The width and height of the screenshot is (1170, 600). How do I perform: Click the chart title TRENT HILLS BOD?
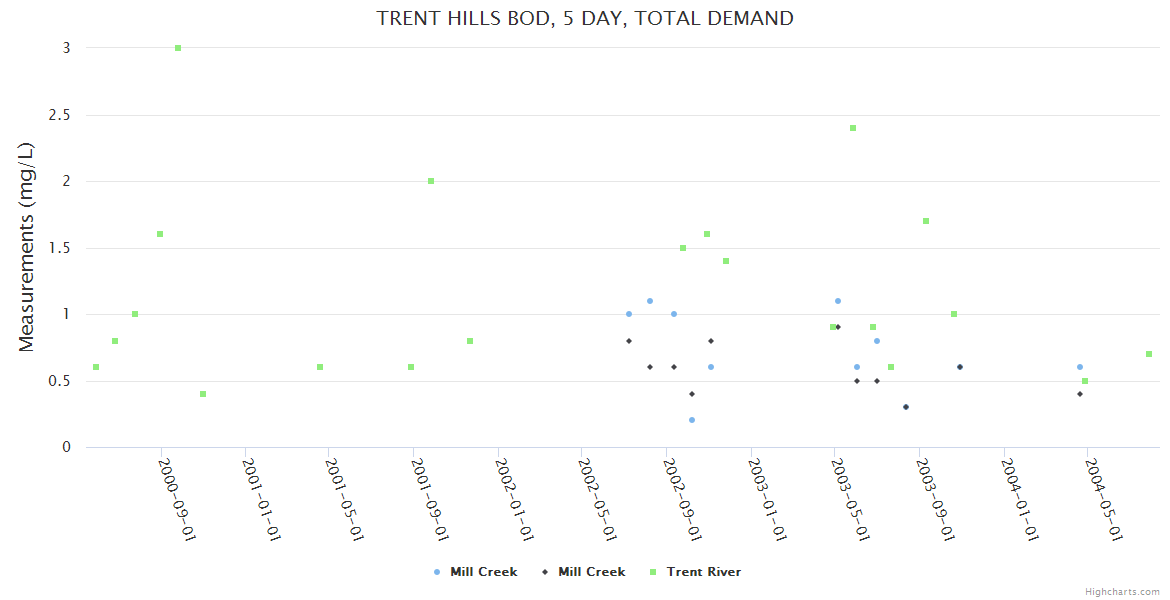point(585,18)
